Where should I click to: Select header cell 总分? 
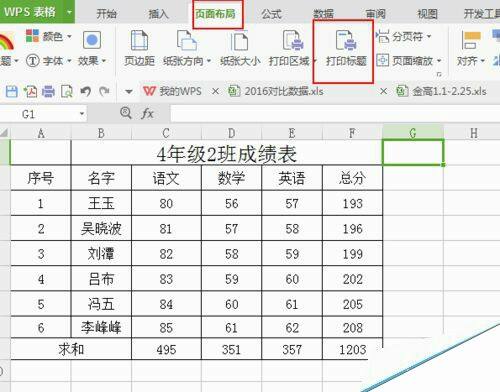tap(352, 178)
